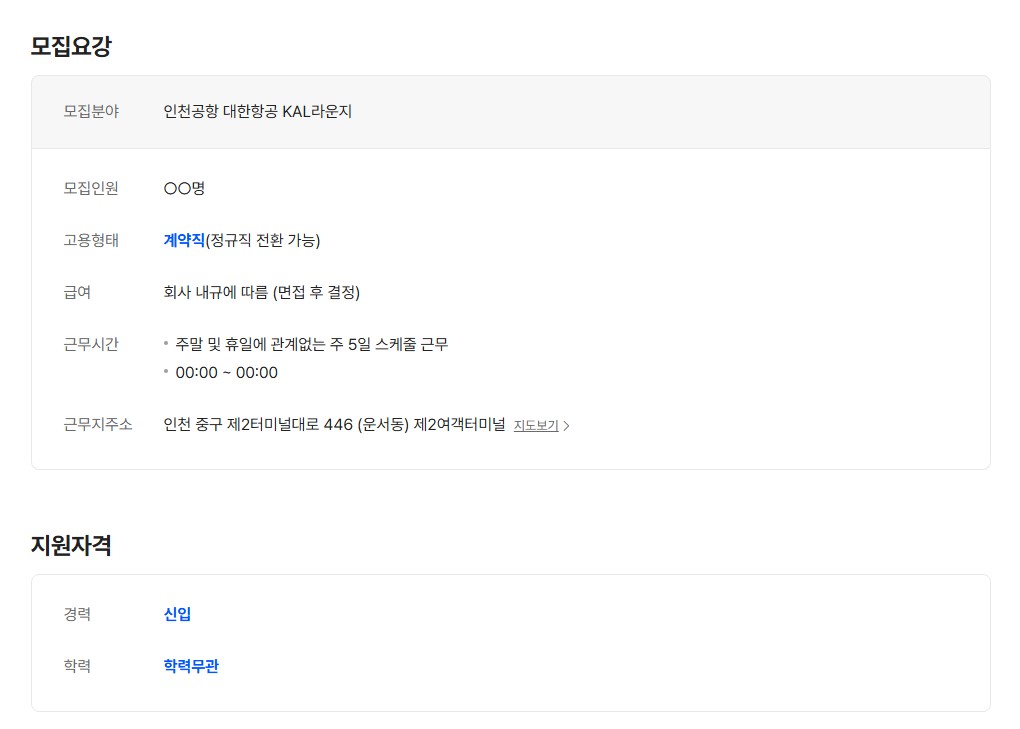Screen dimensions: 1020x729
Task: Click the (정규직 전환 가능) note
Action: tap(263, 240)
